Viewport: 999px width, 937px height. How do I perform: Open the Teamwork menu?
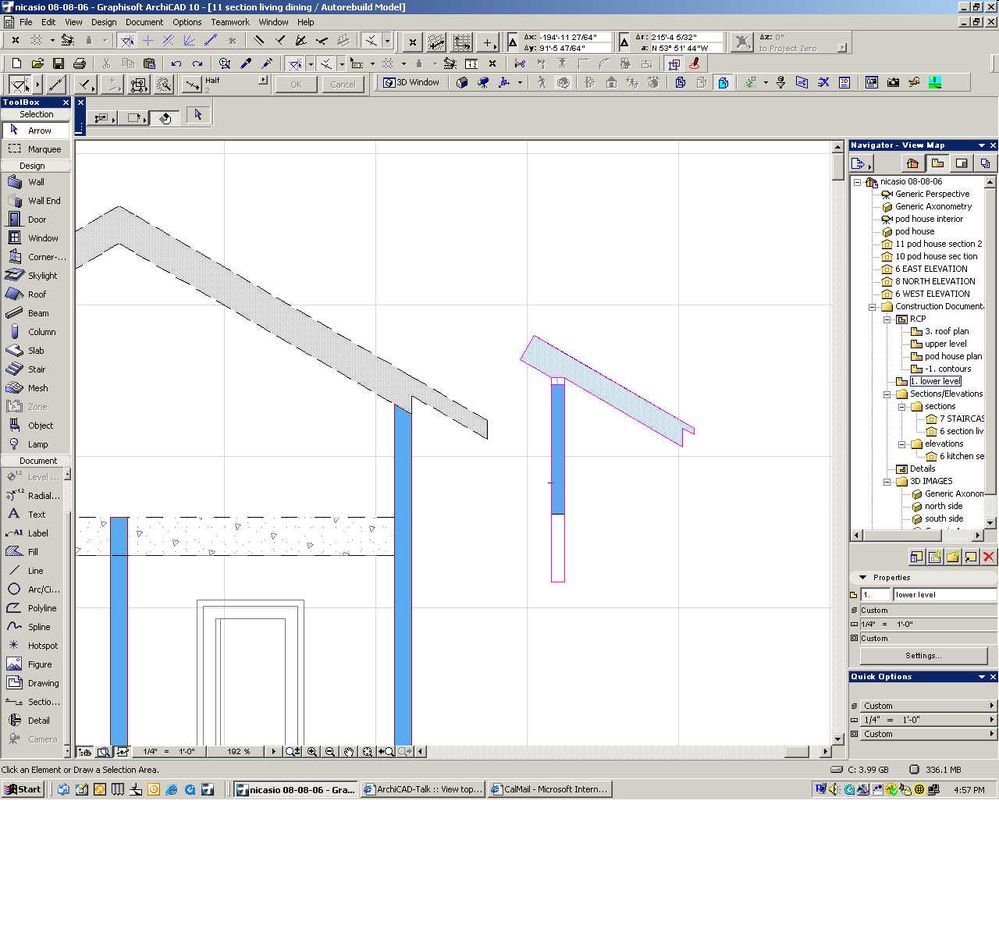[230, 22]
